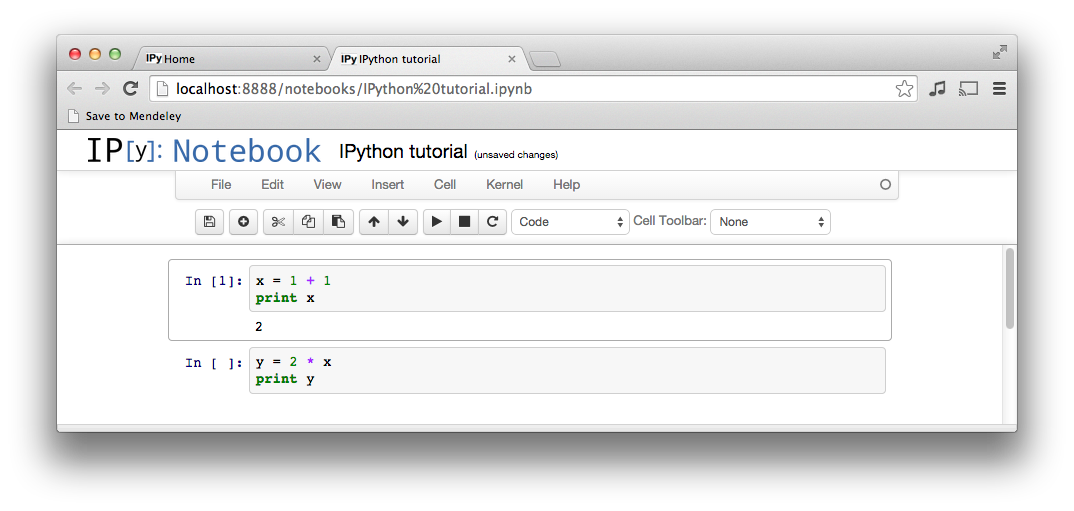This screenshot has width=1074, height=511.
Task: Move the selected cell up
Action: (373, 222)
